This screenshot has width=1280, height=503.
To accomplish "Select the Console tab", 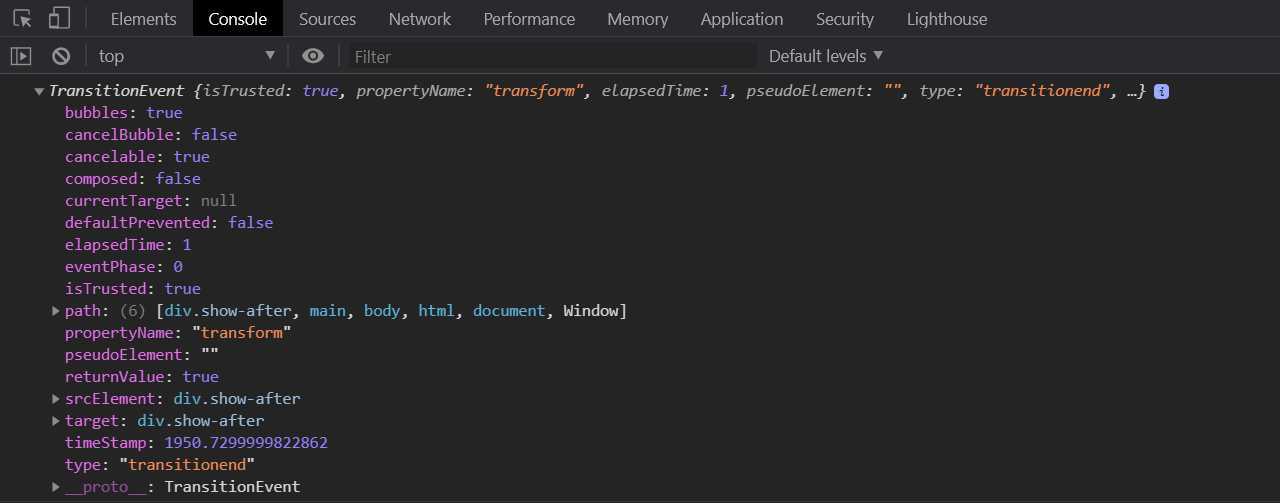I will [238, 18].
